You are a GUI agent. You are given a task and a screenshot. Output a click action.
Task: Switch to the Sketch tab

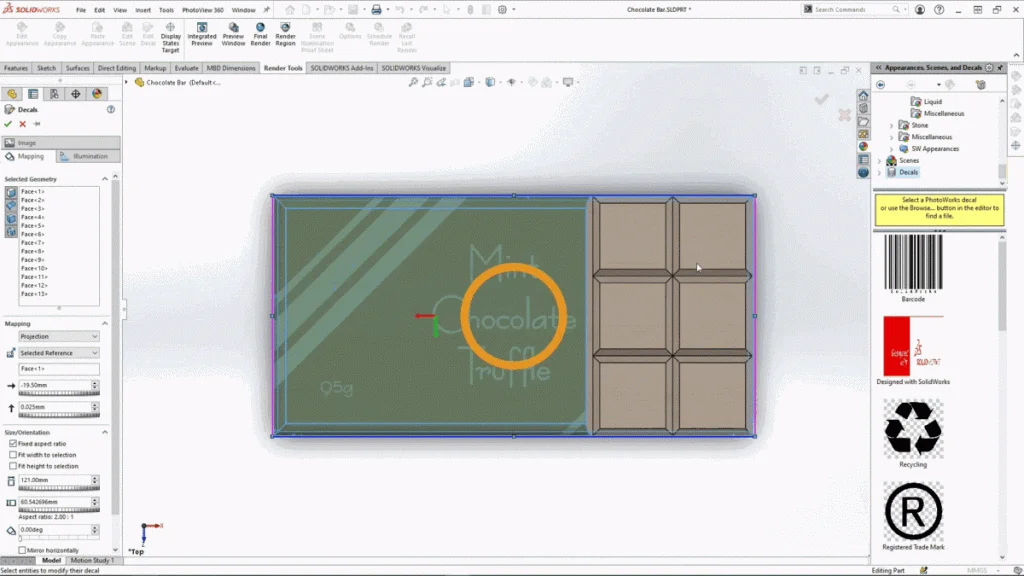[47, 68]
